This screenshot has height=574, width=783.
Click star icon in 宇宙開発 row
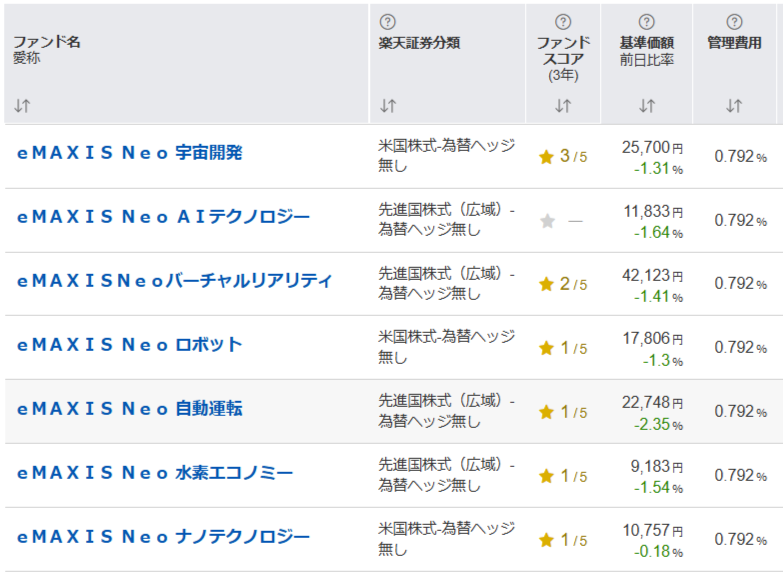point(547,157)
